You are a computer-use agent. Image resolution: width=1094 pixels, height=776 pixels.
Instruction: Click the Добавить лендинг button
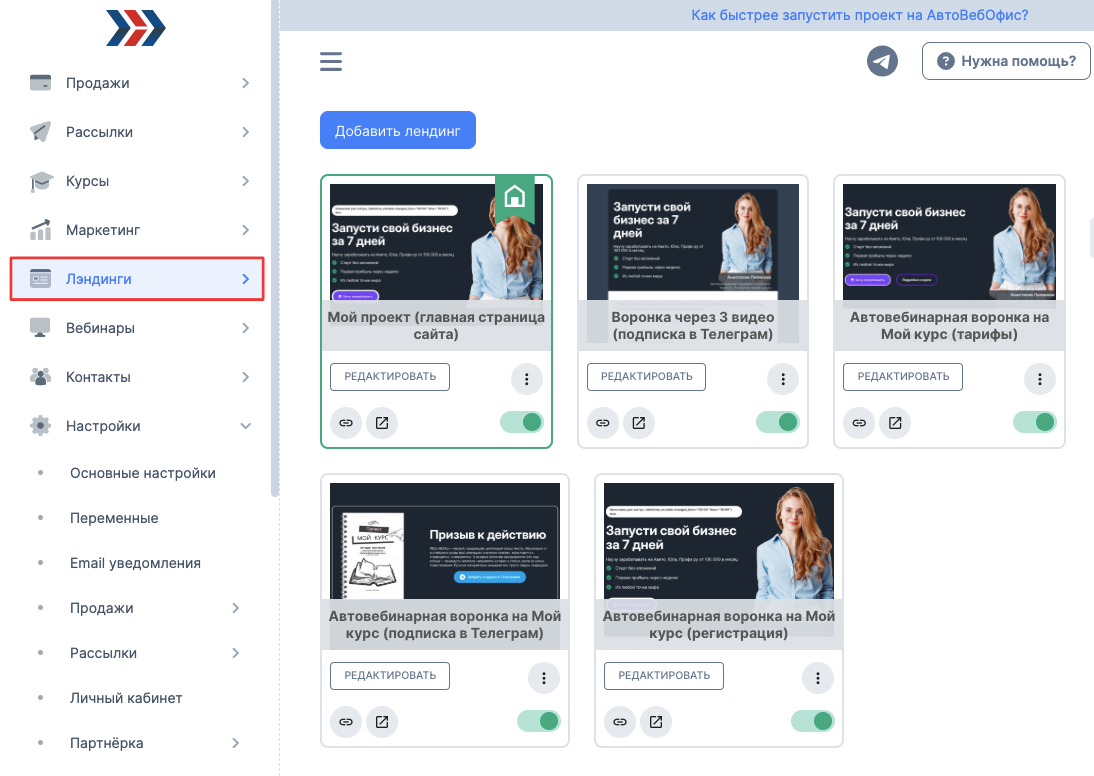[x=397, y=131]
